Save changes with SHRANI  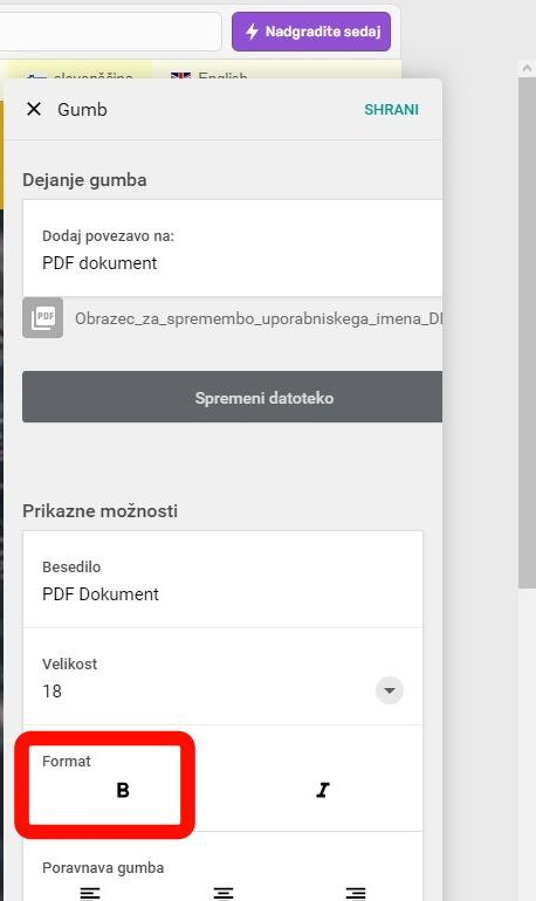pyautogui.click(x=391, y=109)
